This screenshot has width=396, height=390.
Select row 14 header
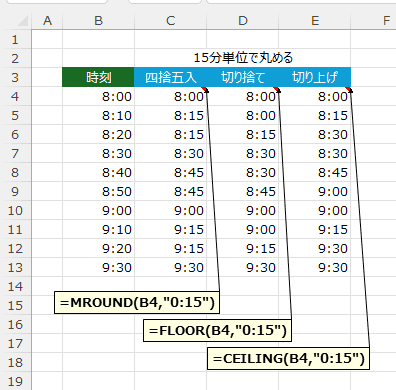pyautogui.click(x=15, y=286)
